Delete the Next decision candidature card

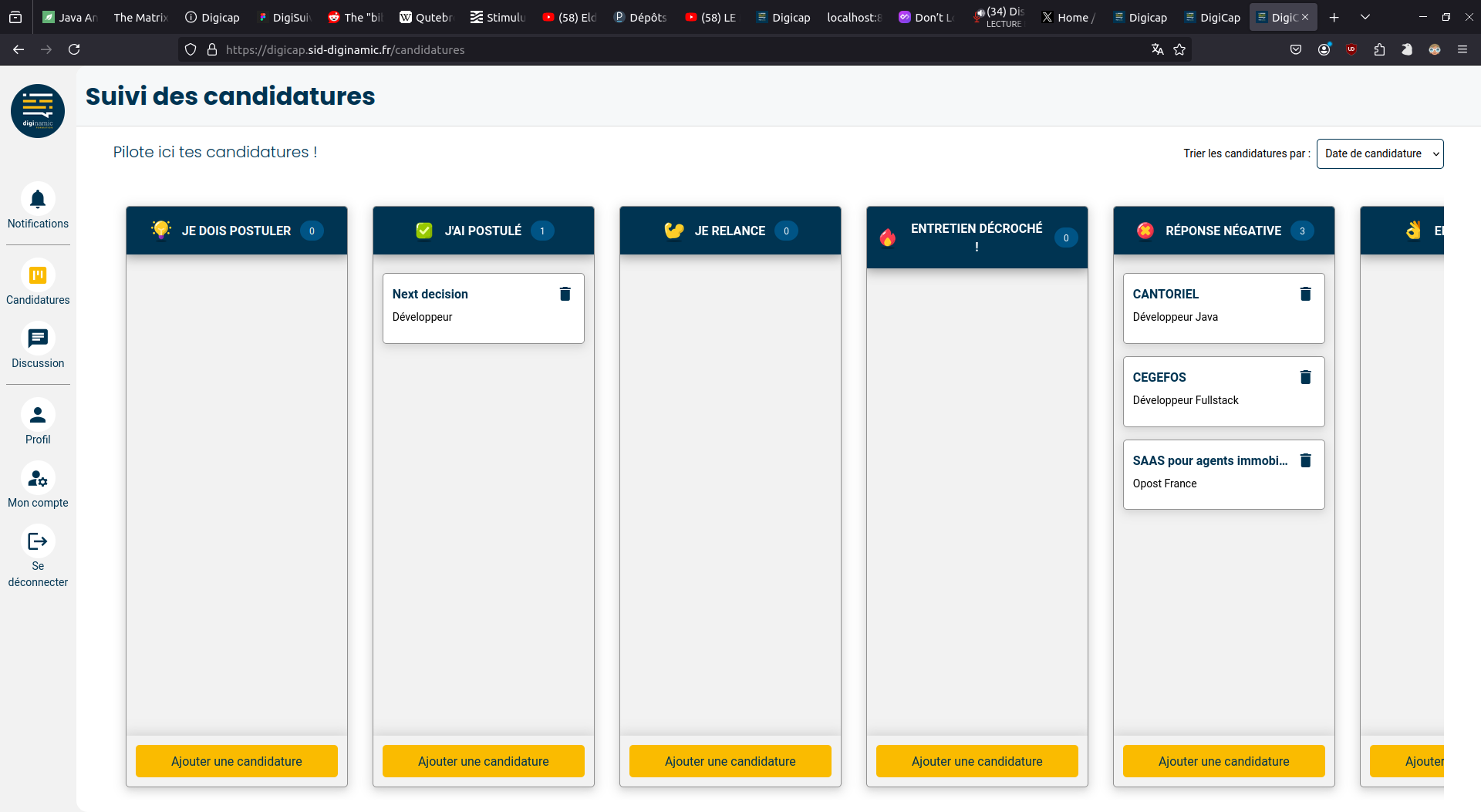point(565,294)
